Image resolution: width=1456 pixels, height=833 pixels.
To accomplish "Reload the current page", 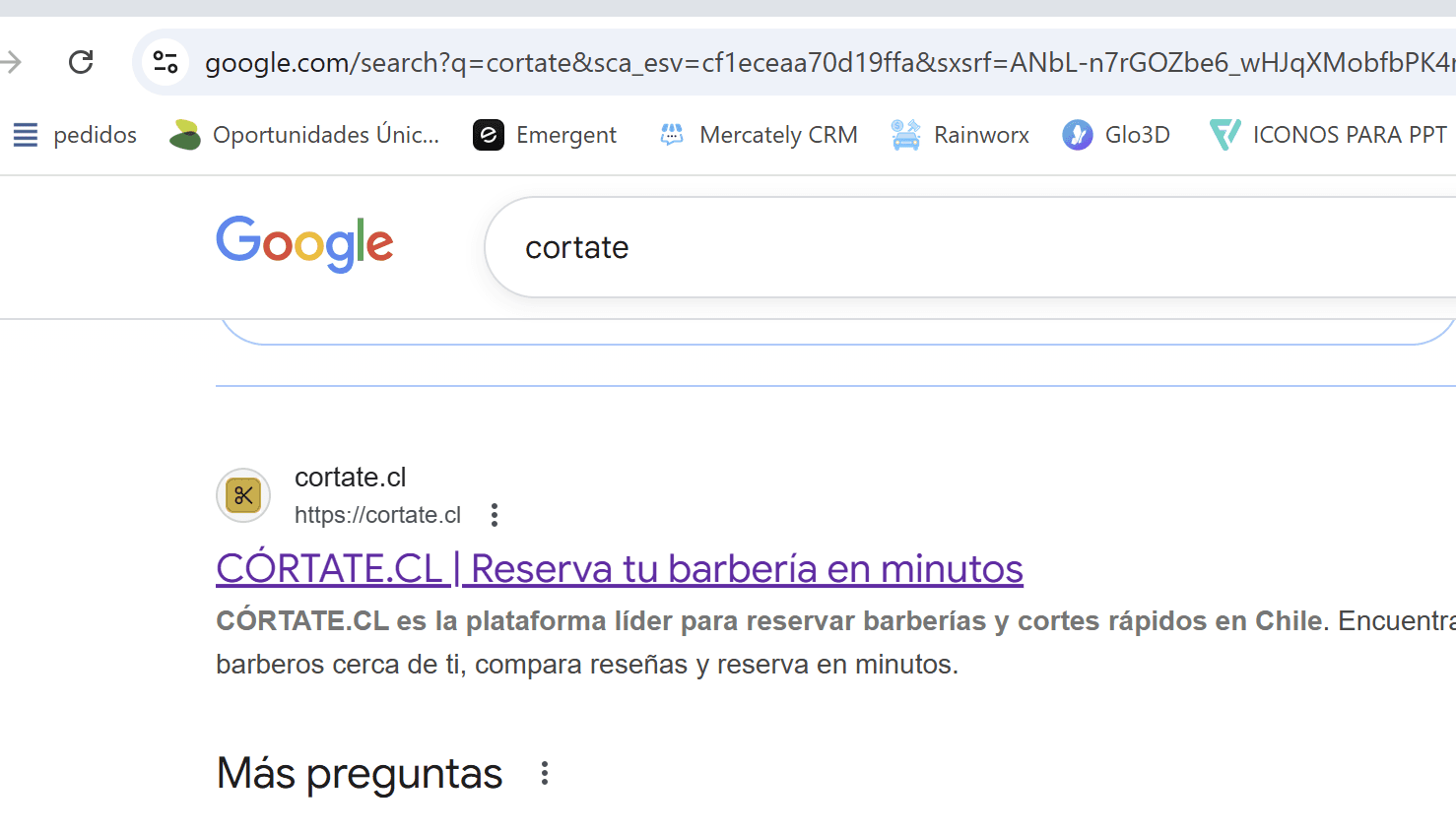I will pos(81,61).
